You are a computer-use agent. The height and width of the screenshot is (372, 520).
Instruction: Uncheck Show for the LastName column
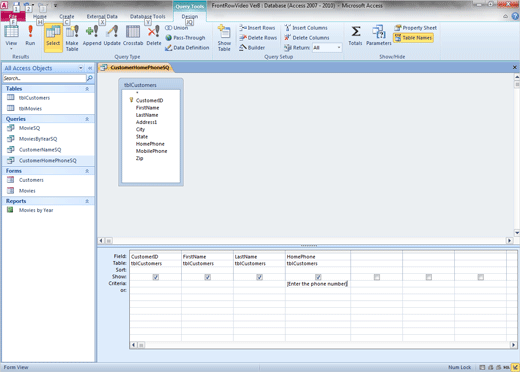click(x=260, y=277)
